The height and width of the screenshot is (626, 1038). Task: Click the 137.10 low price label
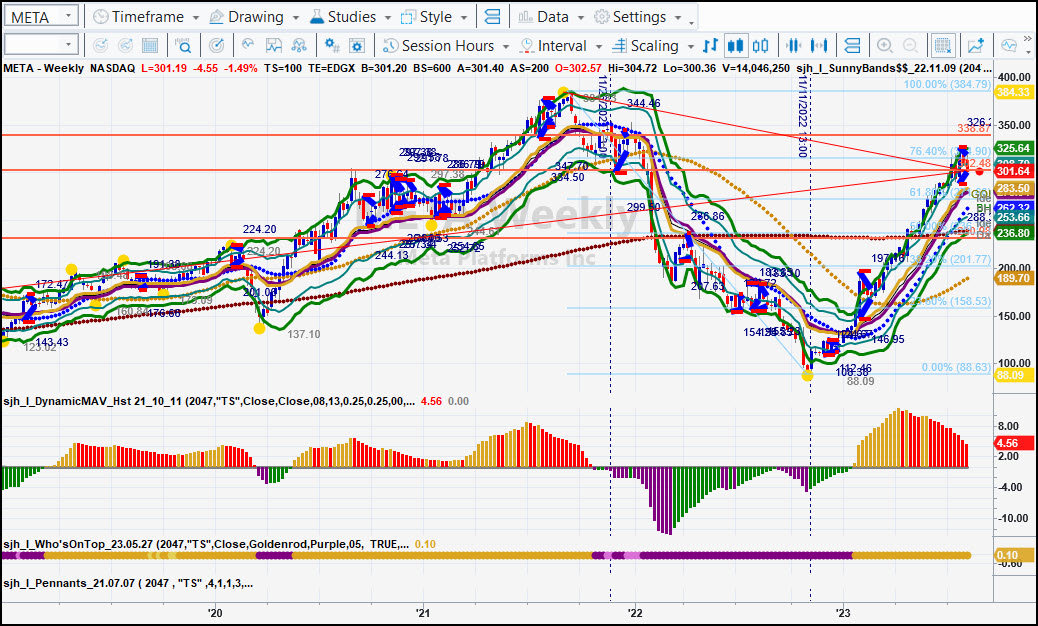click(304, 334)
